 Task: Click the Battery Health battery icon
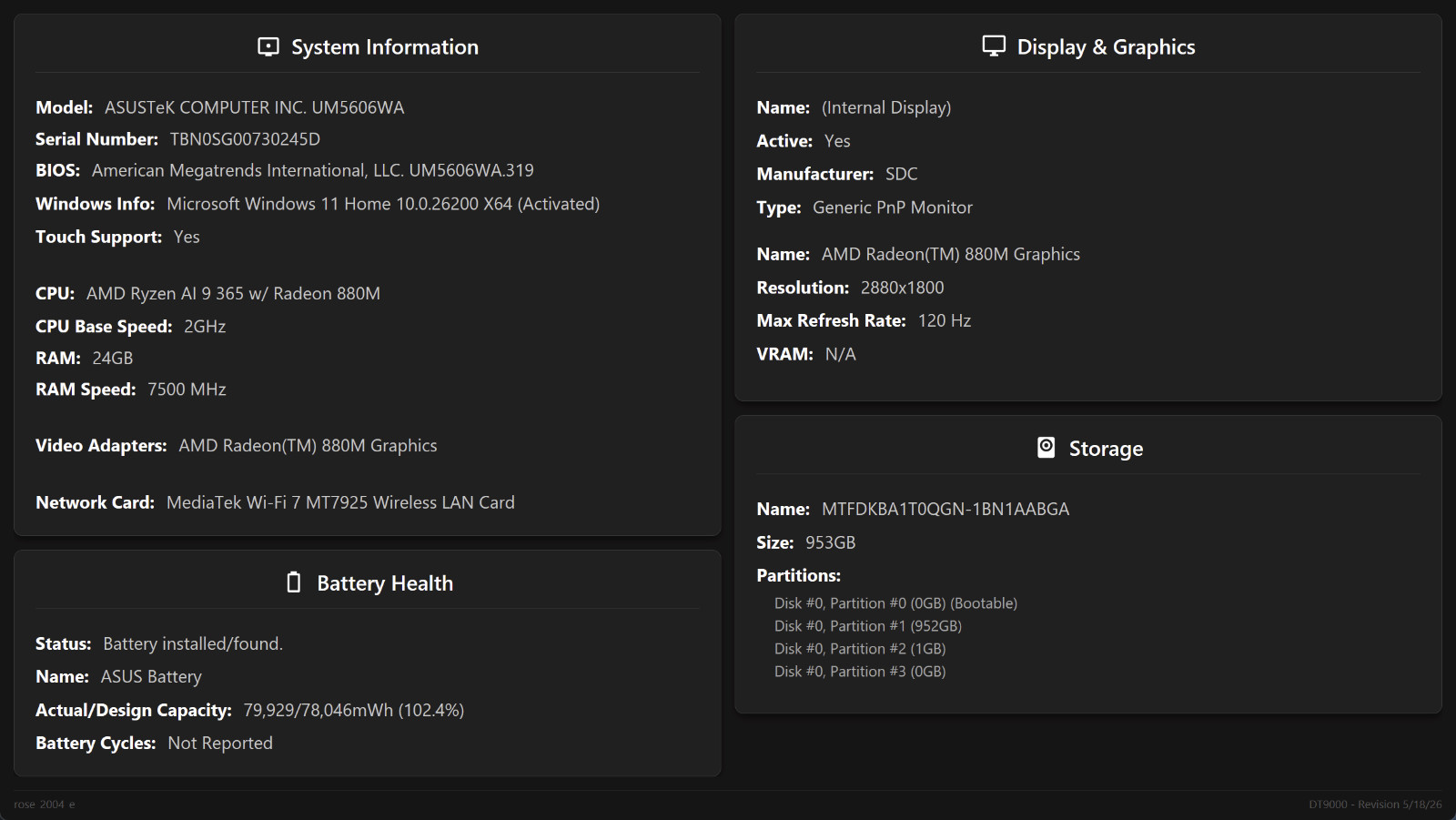pyautogui.click(x=294, y=582)
